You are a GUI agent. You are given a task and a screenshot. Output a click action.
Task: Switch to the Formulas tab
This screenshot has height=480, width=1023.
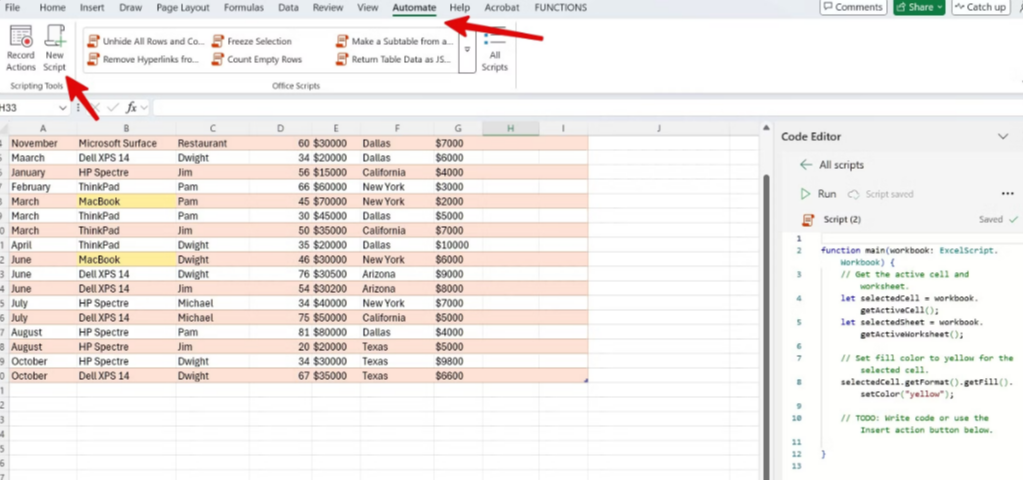(243, 8)
